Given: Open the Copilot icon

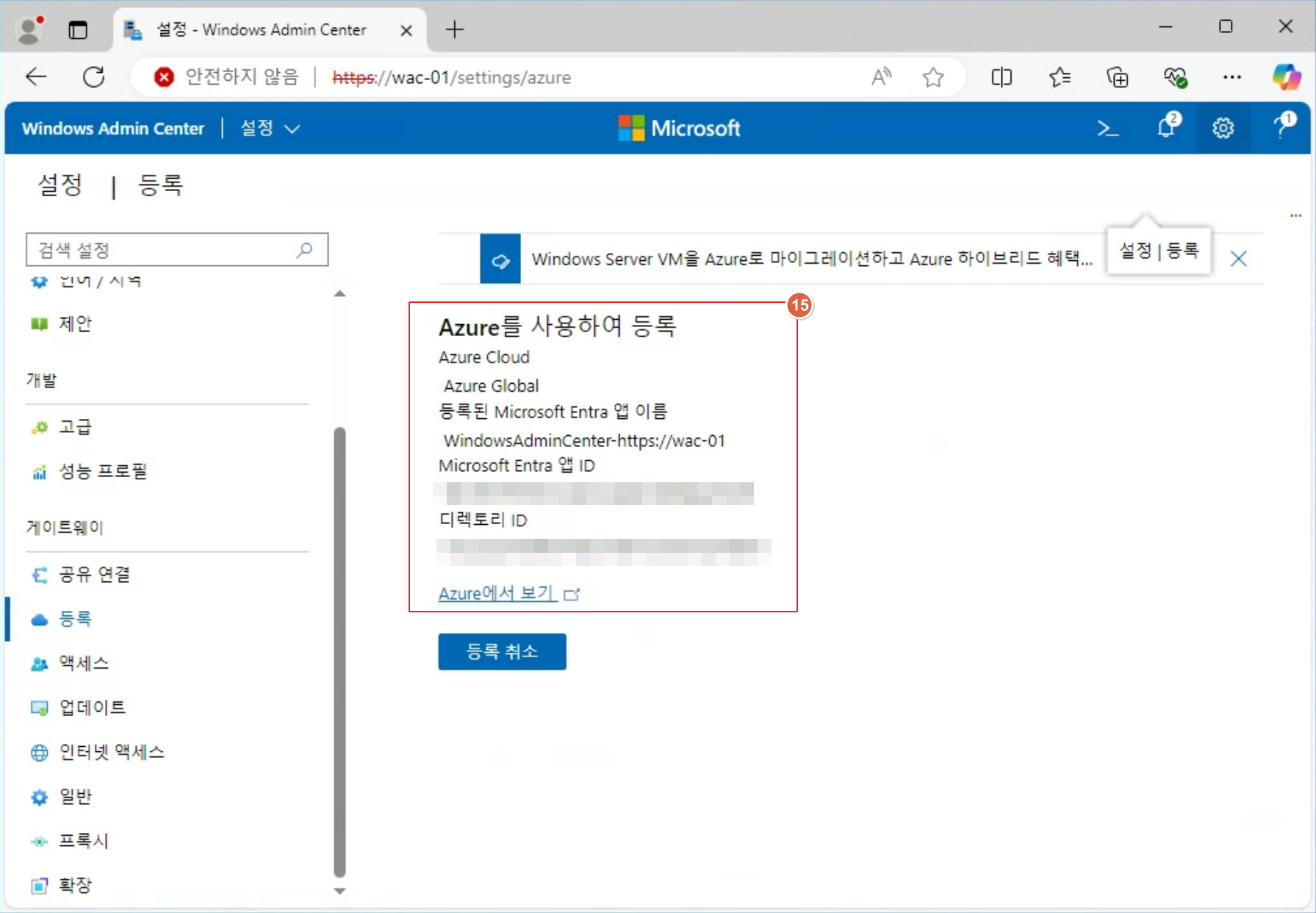Looking at the screenshot, I should (x=1287, y=77).
